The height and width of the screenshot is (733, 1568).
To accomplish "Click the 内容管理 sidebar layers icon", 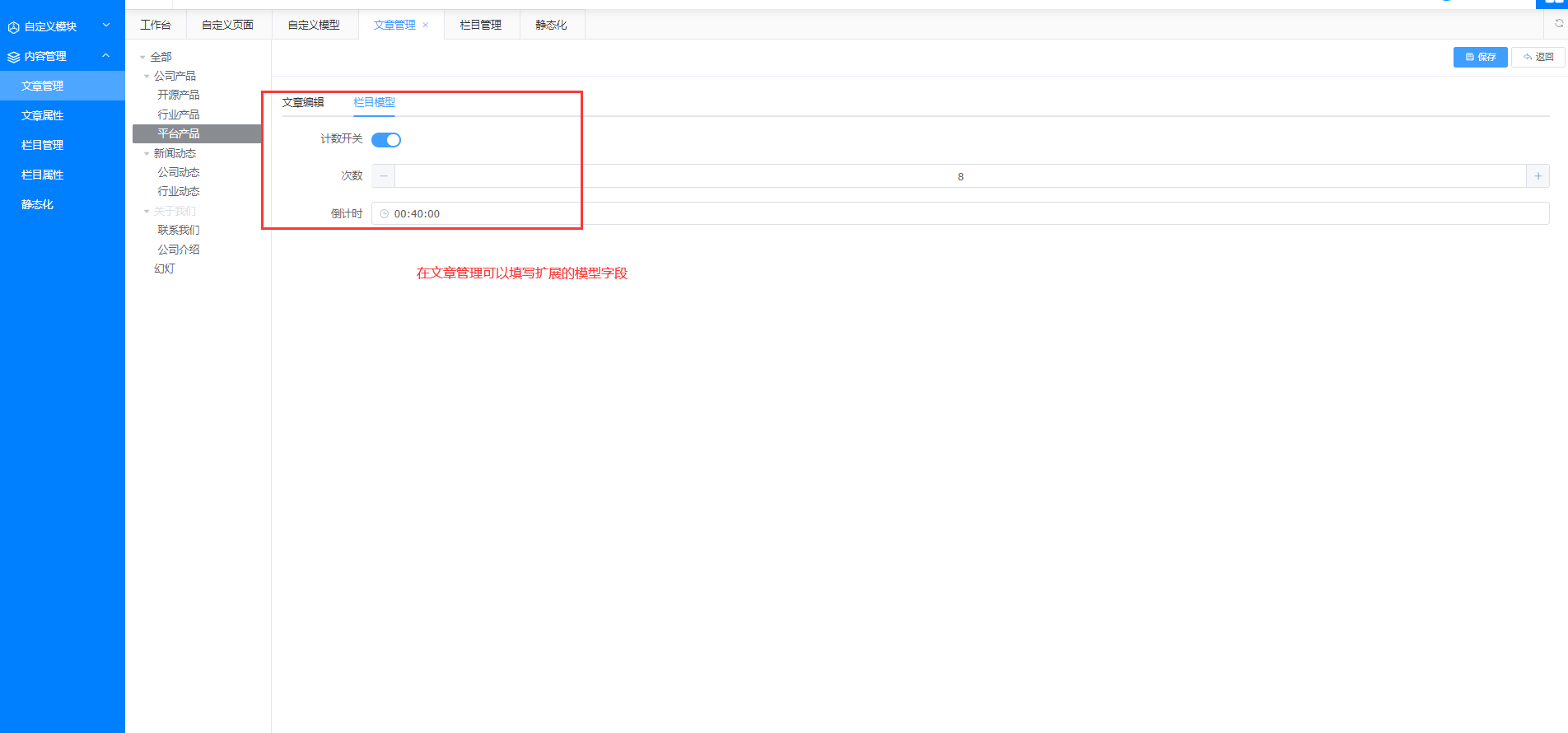I will (x=13, y=57).
